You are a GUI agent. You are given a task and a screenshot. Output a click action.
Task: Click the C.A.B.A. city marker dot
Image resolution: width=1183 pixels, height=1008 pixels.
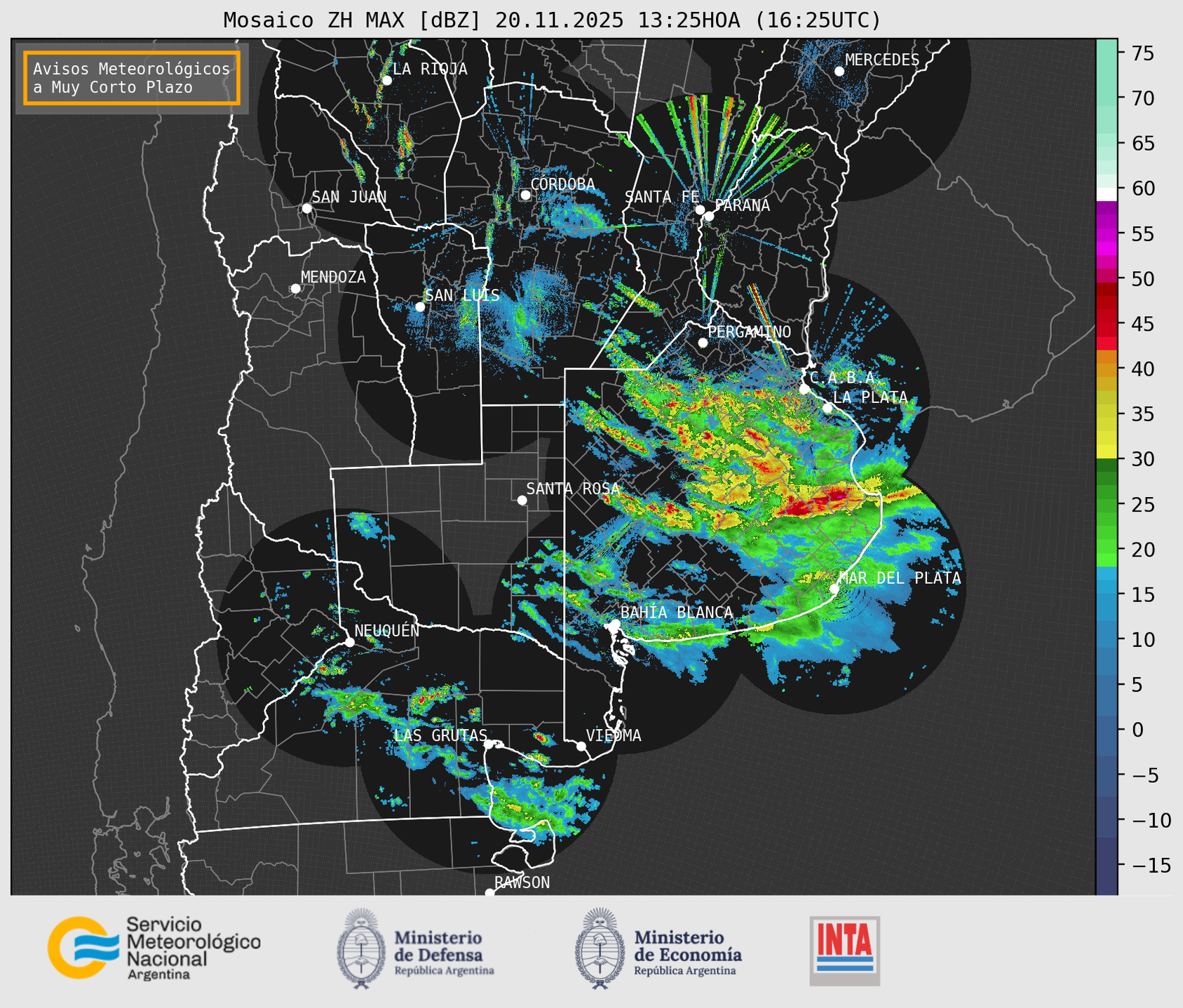(x=805, y=389)
